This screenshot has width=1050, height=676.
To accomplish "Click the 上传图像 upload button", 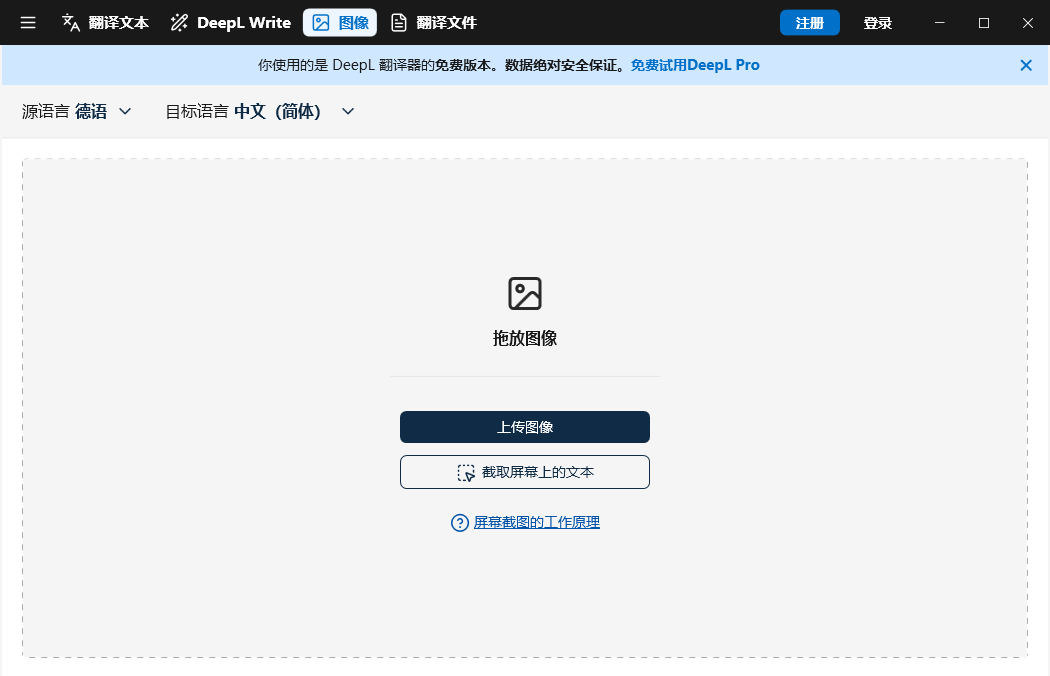I will (525, 427).
